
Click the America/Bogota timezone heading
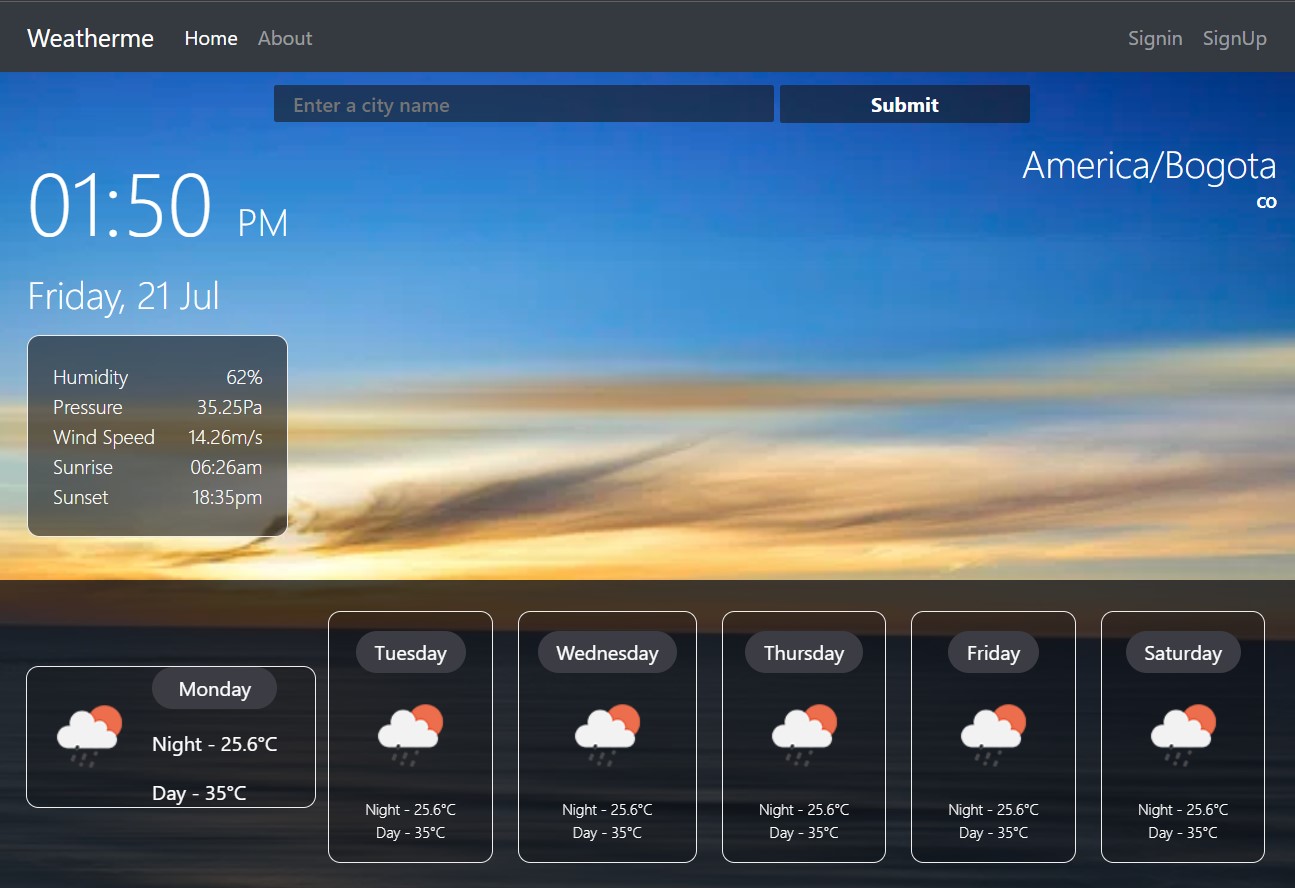1149,166
